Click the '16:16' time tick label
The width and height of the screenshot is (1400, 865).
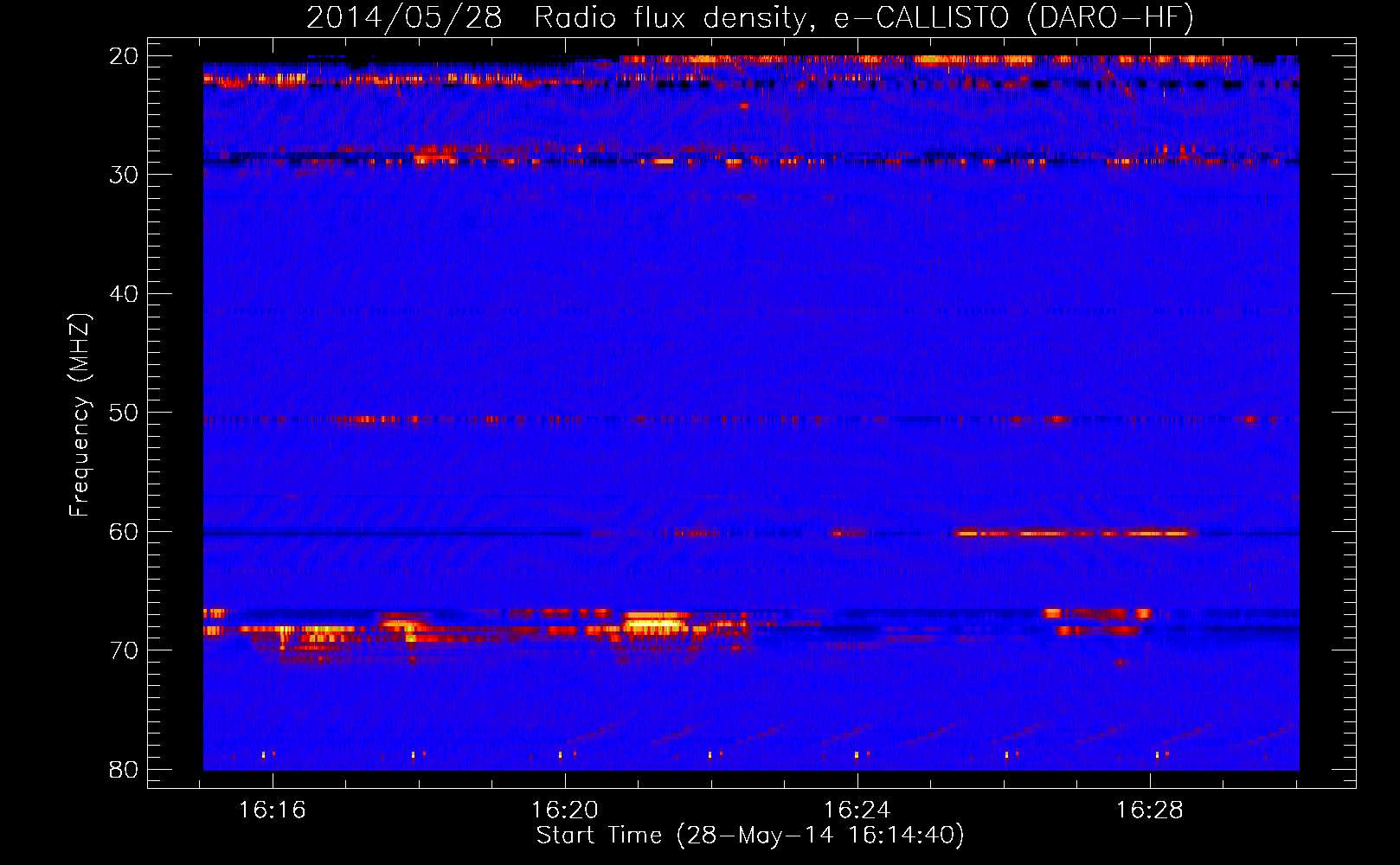coord(273,811)
